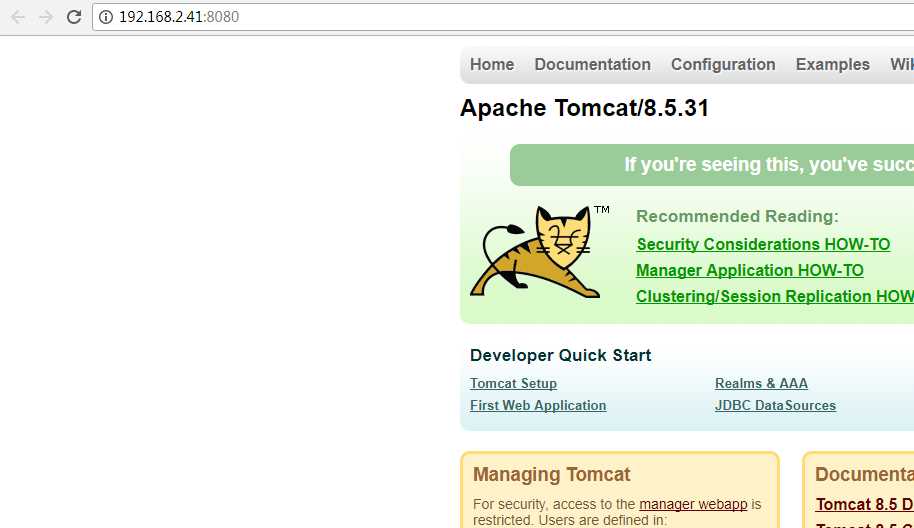Open the site info icon in address bar
Viewport: 914px width, 528px height.
(106, 17)
